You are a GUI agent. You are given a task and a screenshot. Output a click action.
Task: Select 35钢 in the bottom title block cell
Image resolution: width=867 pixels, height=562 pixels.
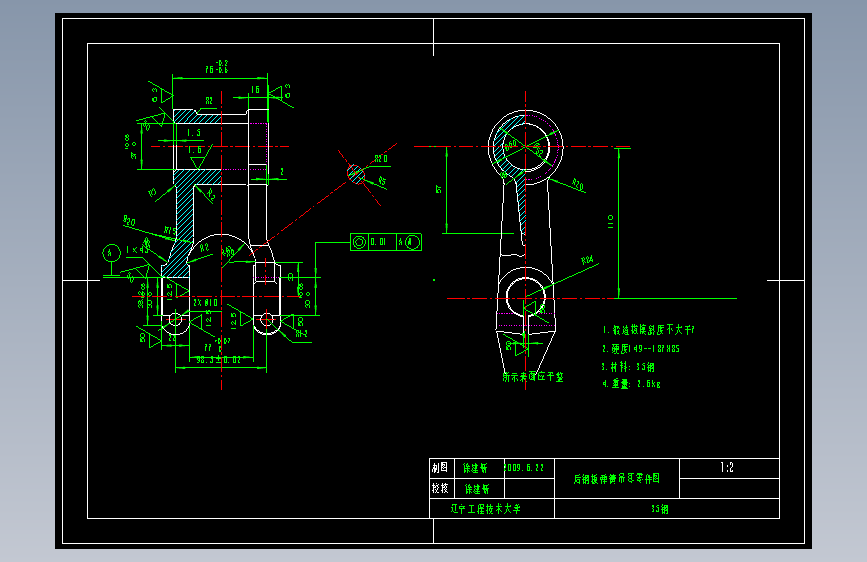tap(660, 509)
